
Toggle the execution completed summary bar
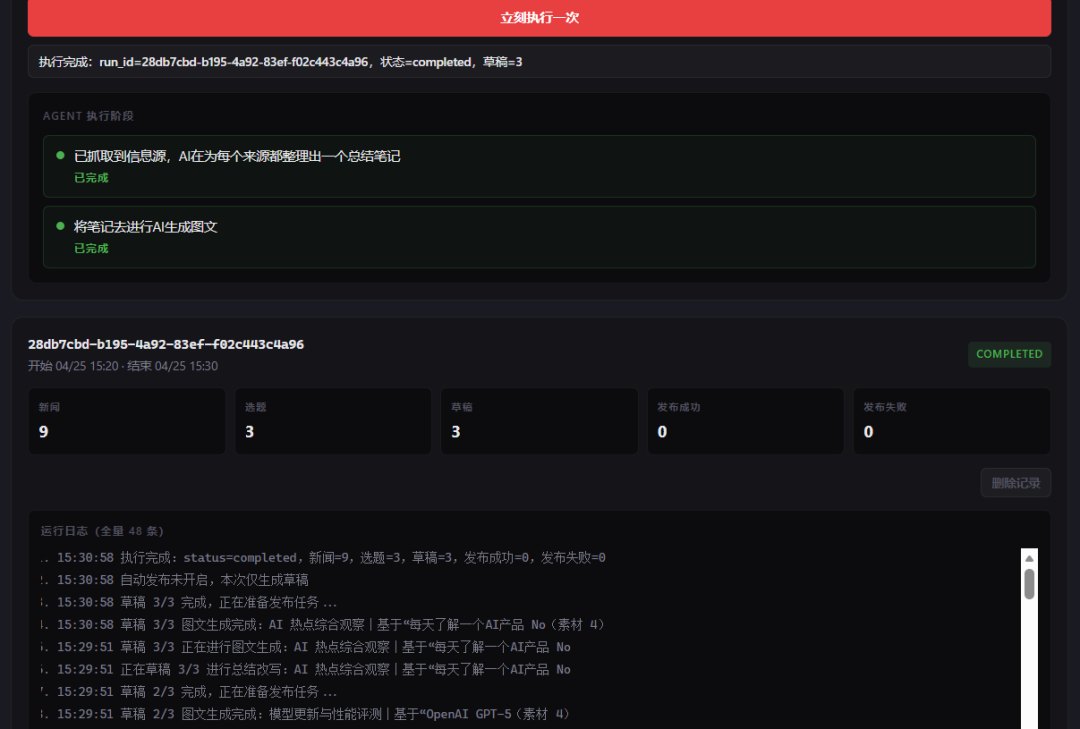click(540, 61)
